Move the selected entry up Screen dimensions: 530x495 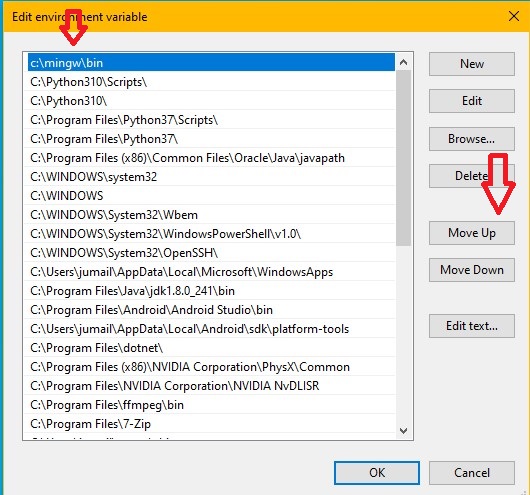(472, 233)
